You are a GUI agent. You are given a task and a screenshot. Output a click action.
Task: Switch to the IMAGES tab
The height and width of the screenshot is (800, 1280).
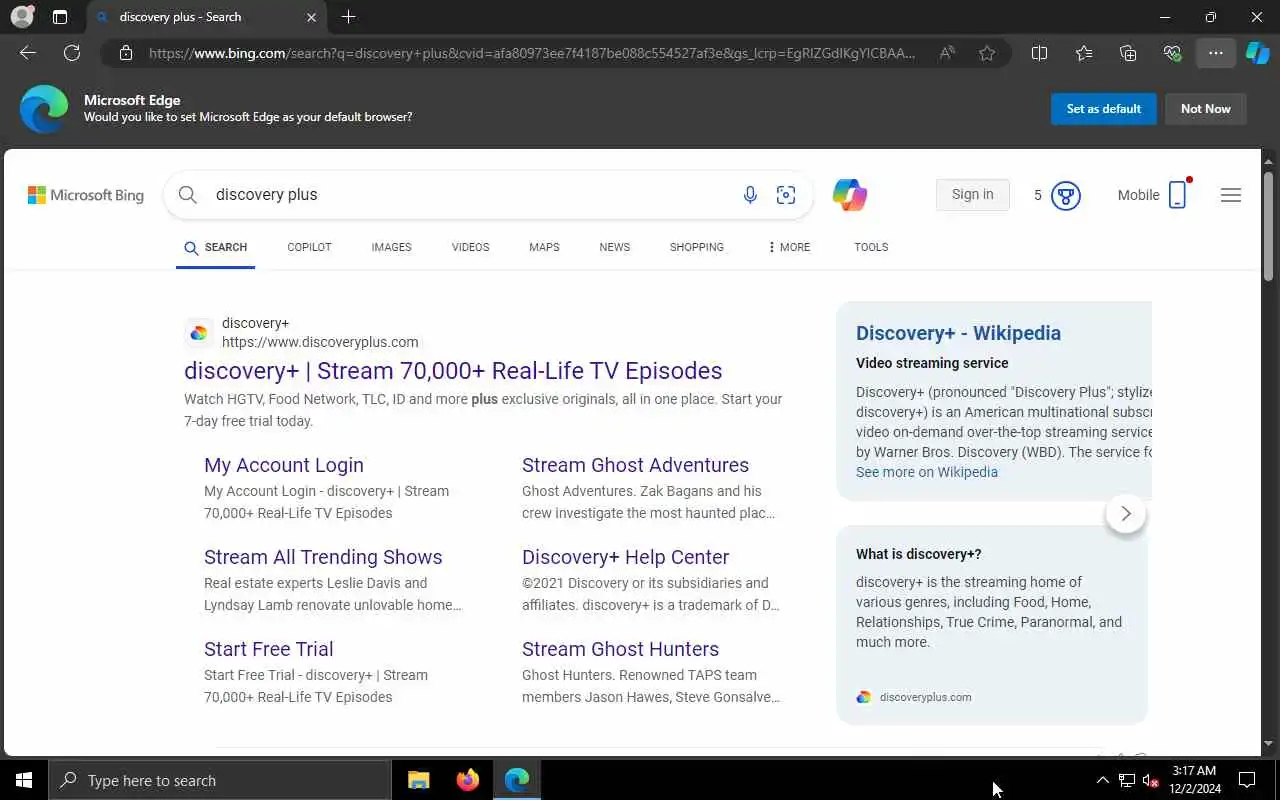[x=391, y=247]
